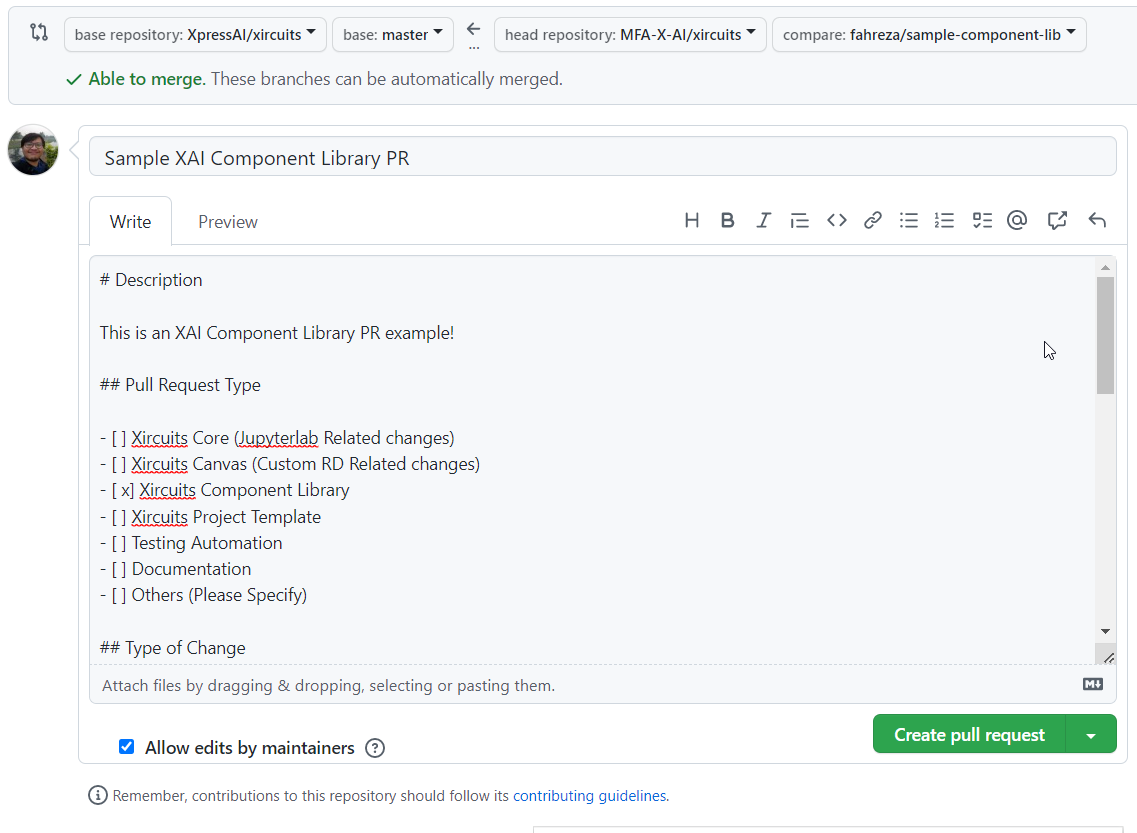Image resolution: width=1137 pixels, height=833 pixels.
Task: Click the left arrow between base and head
Action: pos(474,30)
